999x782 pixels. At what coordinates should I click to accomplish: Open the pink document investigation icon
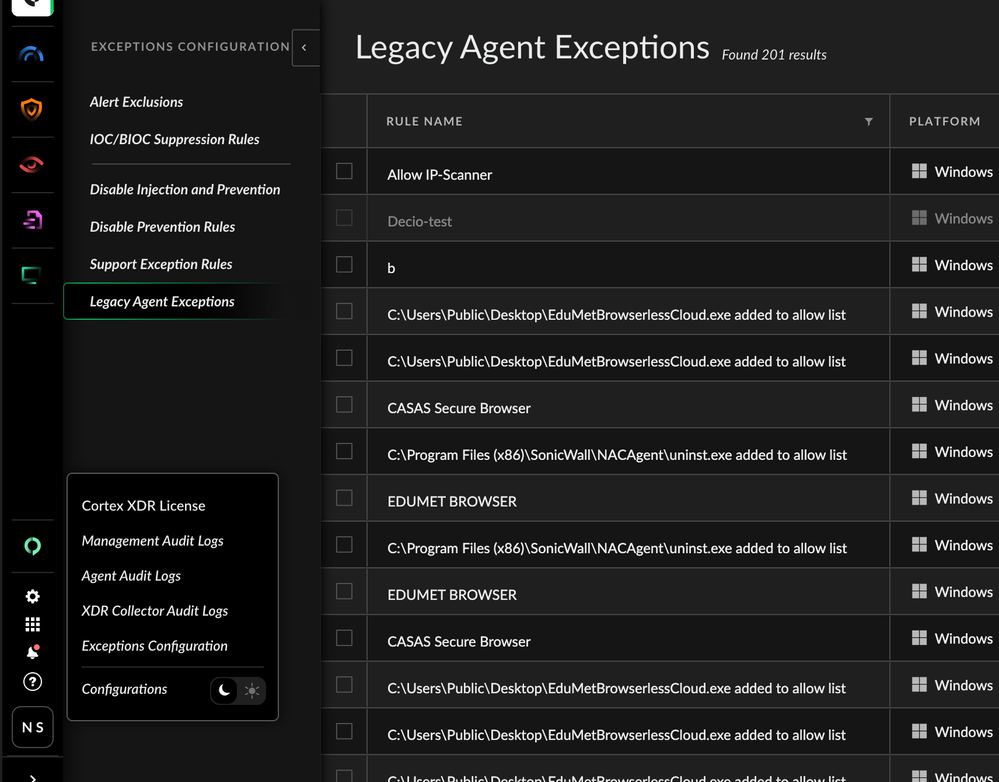click(32, 220)
